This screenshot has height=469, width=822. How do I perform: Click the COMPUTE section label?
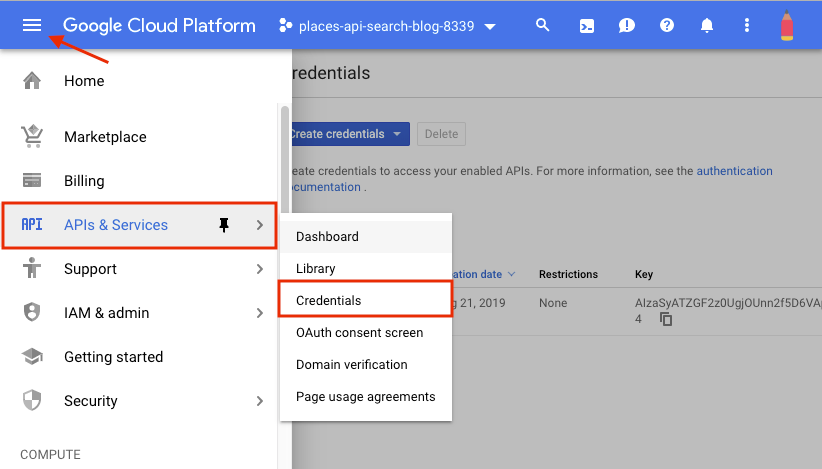50,454
